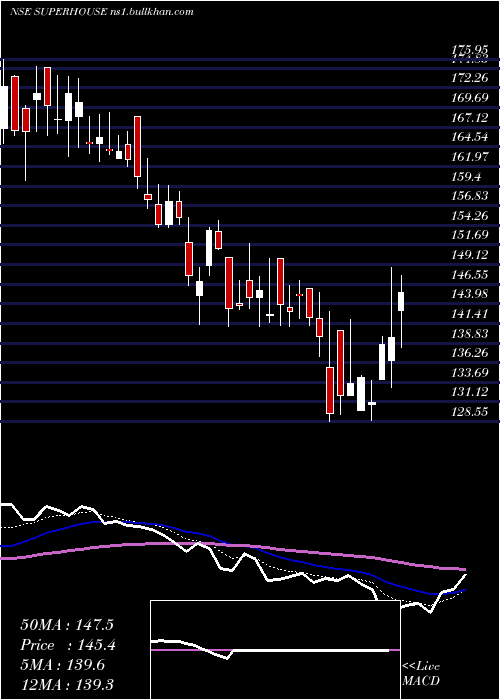Click the 12MA : 139.3 readout
Screen dimensions: 500x700
pyautogui.click(x=67, y=684)
